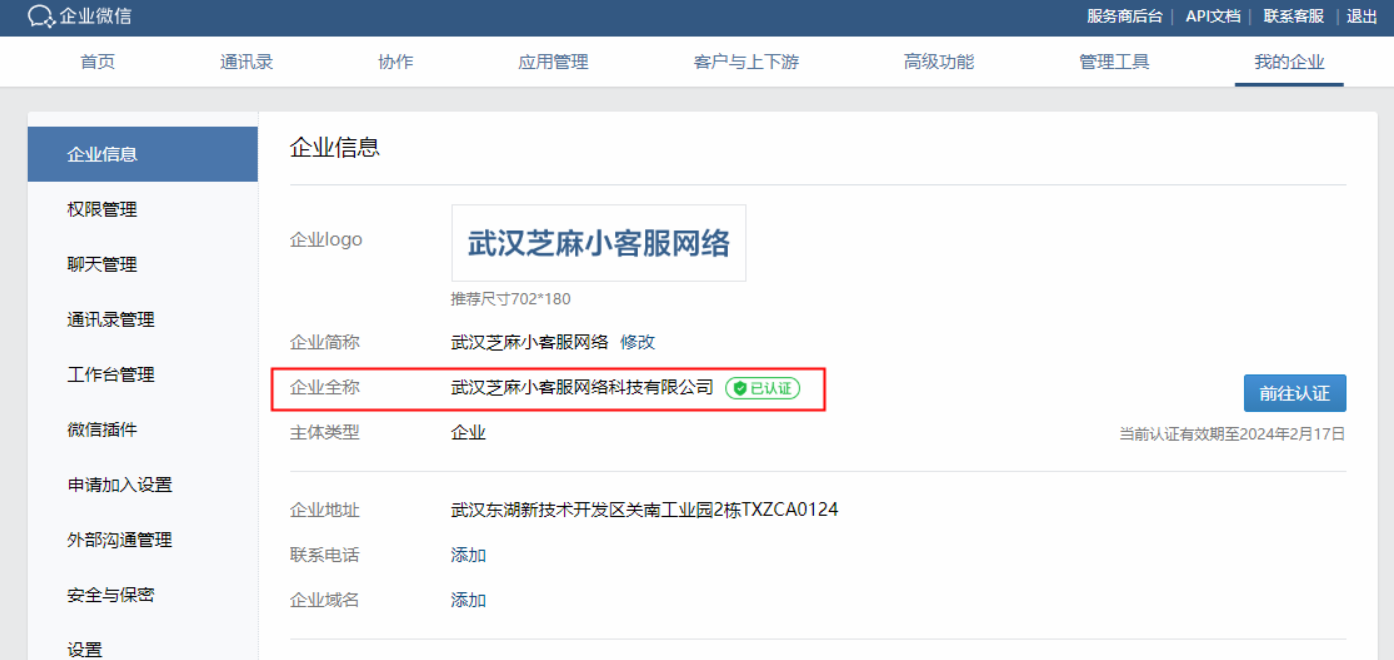This screenshot has height=660, width=1394.
Task: Open 服务商后台 link in header
Action: coord(1125,16)
